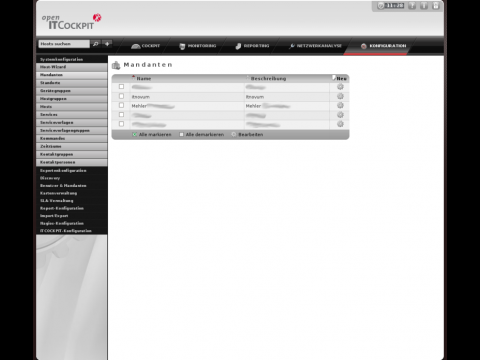Click itnovum in Beschreibung column
The image size is (480, 360).
(255, 97)
